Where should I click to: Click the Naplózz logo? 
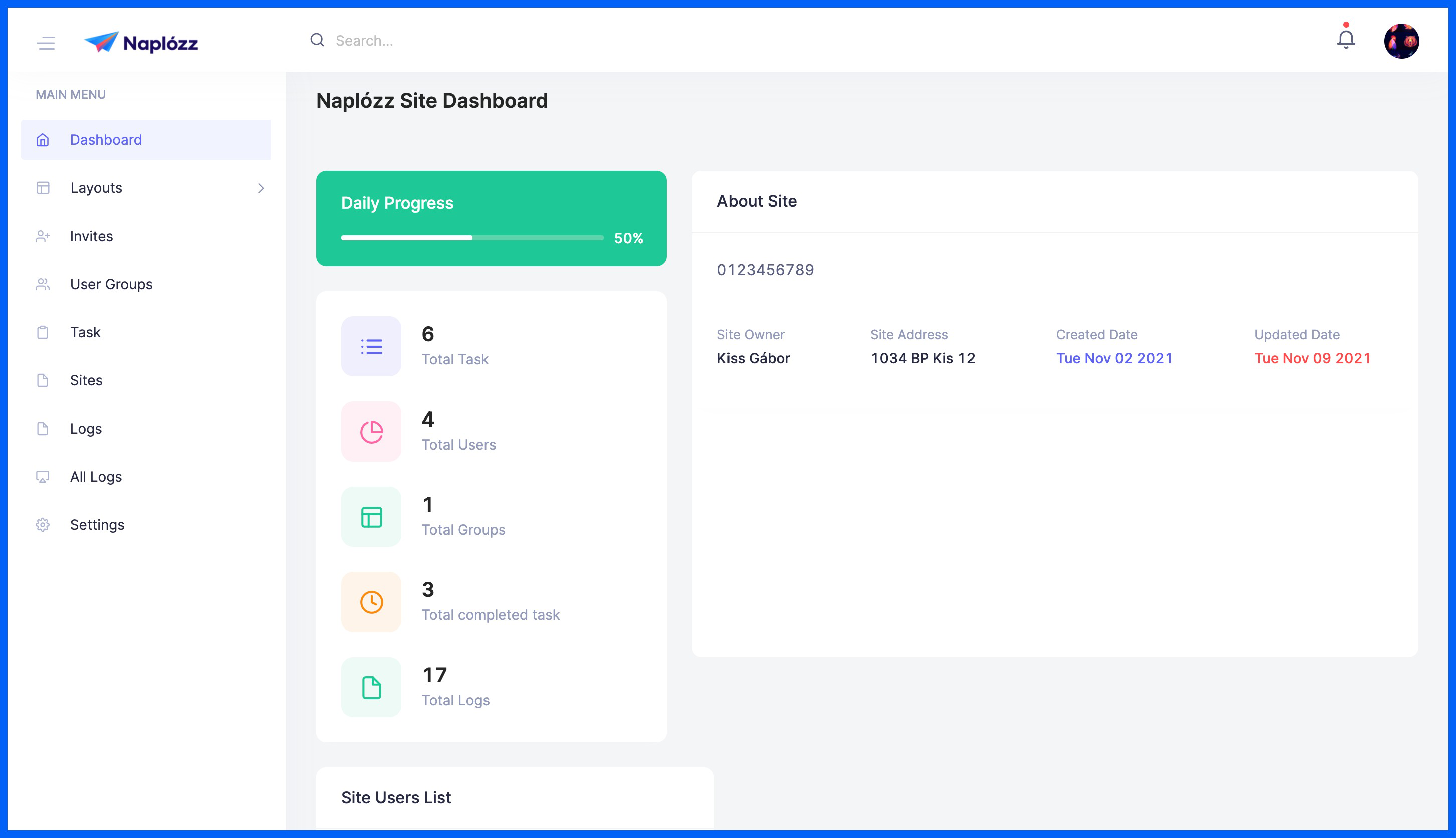pyautogui.click(x=141, y=43)
